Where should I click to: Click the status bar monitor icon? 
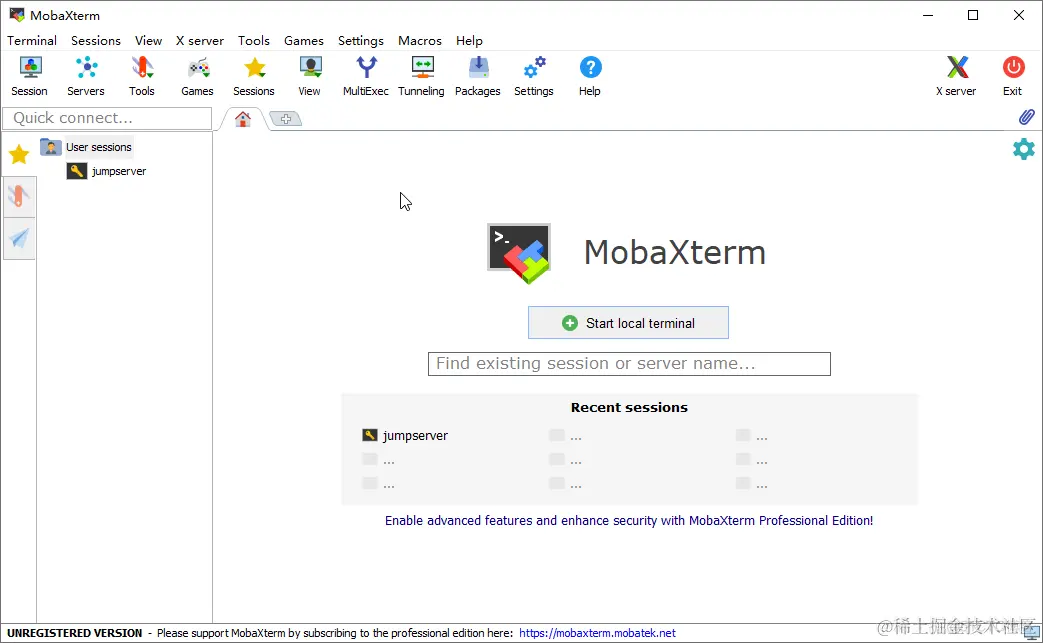[1032, 633]
